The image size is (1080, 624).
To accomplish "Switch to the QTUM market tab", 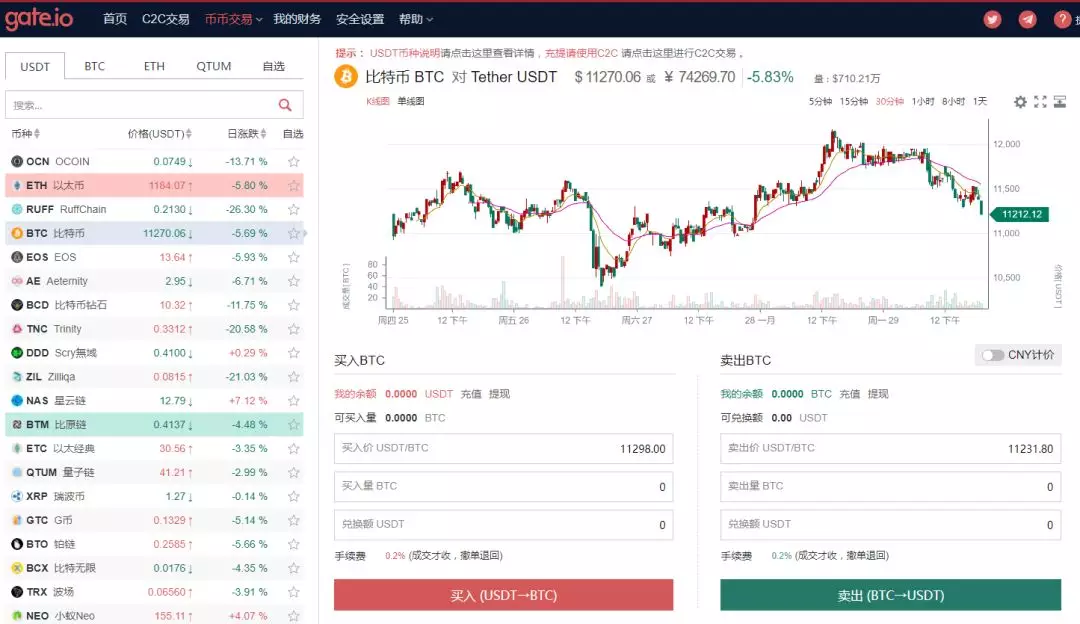I will click(x=213, y=66).
